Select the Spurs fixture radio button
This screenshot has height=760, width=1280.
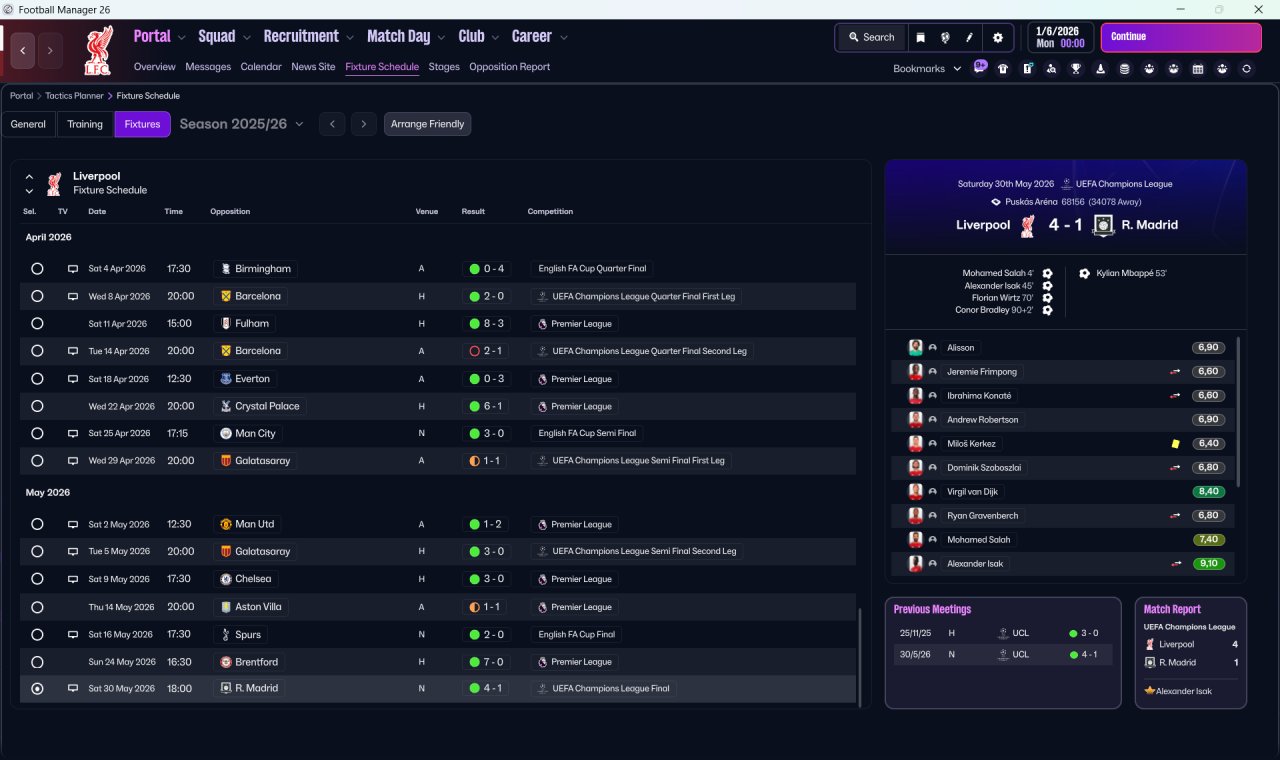[37, 634]
